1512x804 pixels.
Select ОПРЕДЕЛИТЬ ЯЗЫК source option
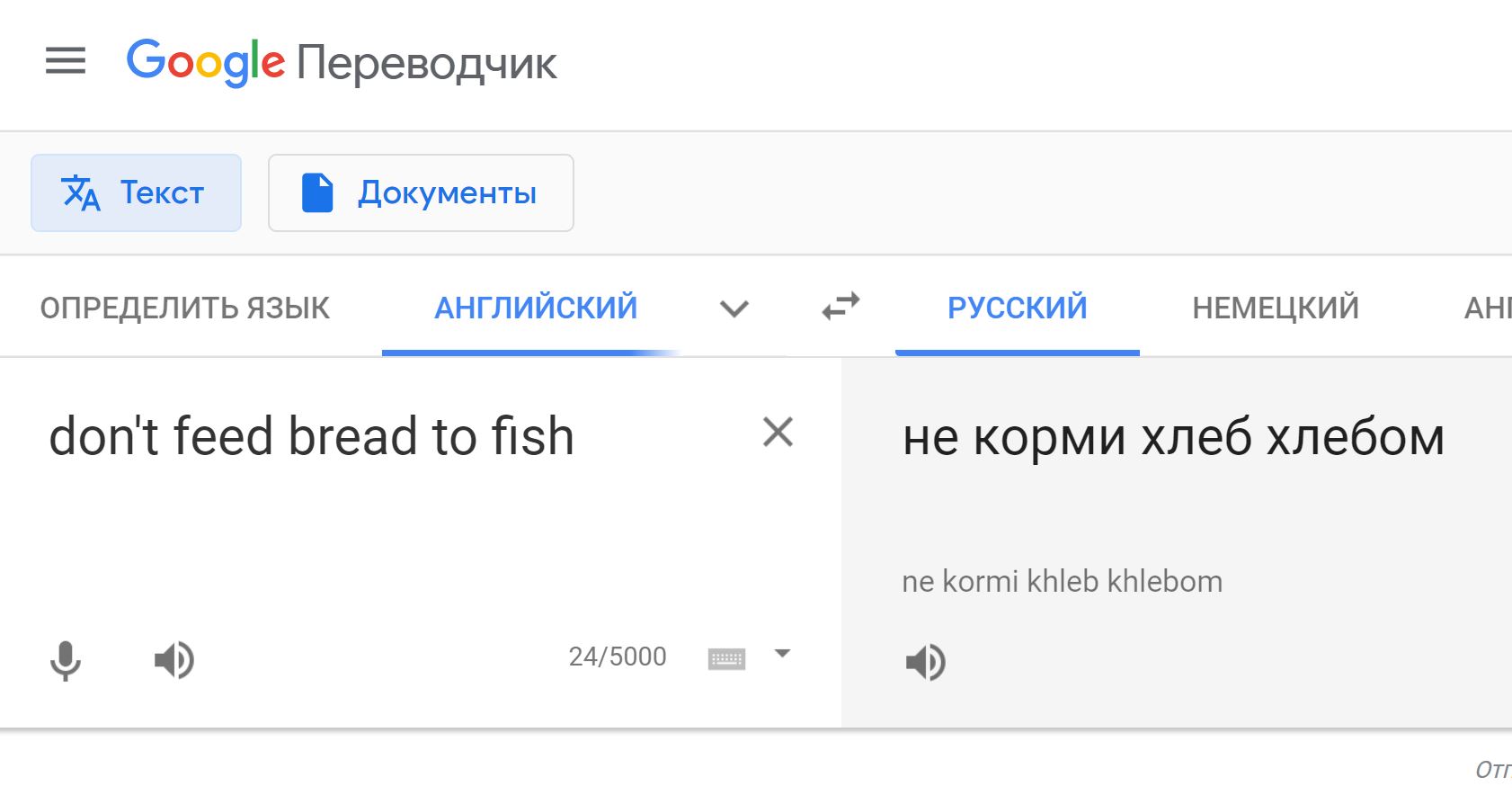tap(185, 308)
